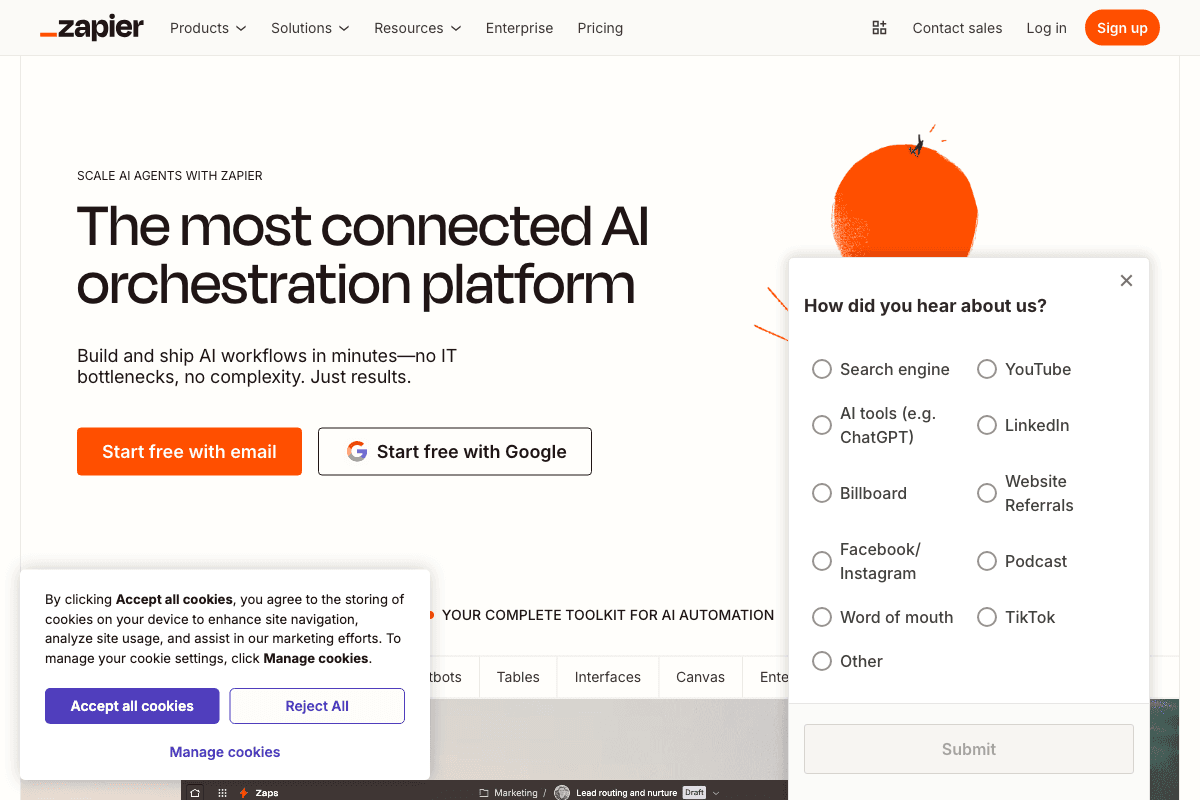Select the Google icon in the signup button
The height and width of the screenshot is (800, 1200).
coord(357,451)
